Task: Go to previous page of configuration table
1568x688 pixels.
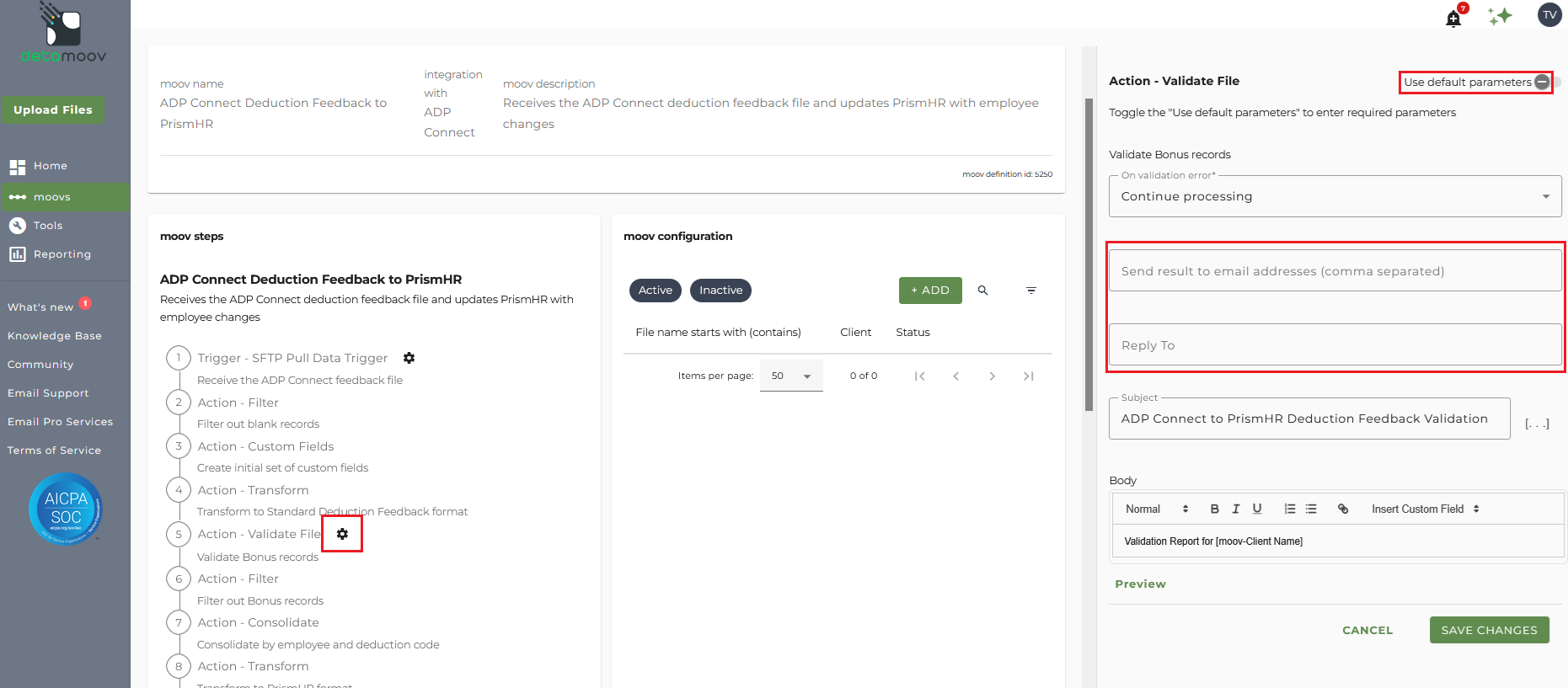Action: 956,376
